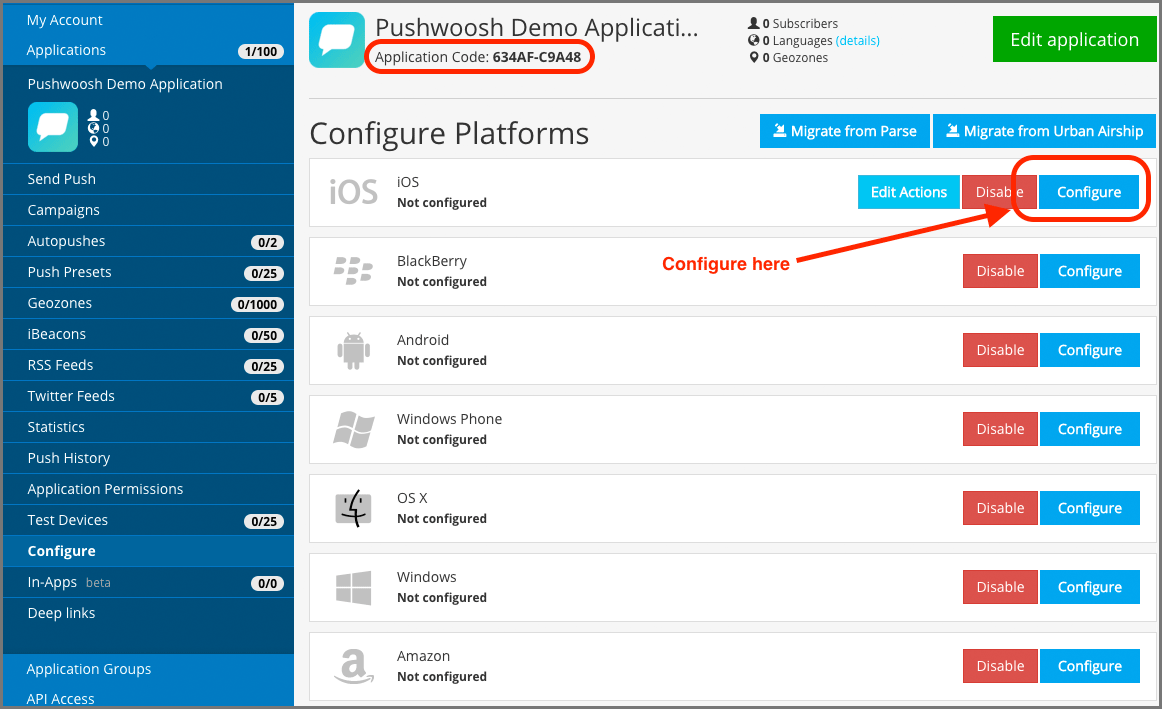Image resolution: width=1162 pixels, height=709 pixels.
Task: Configure the OS X platform
Action: point(1089,508)
